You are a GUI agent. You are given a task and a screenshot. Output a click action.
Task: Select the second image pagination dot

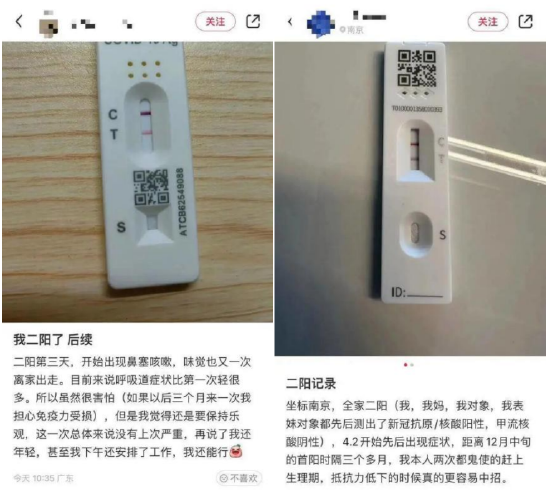[412, 365]
